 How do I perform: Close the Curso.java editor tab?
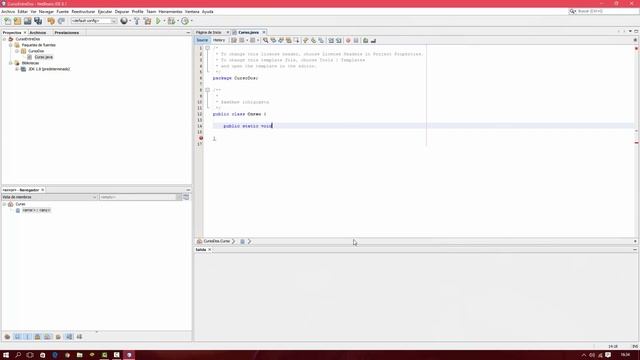264,32
